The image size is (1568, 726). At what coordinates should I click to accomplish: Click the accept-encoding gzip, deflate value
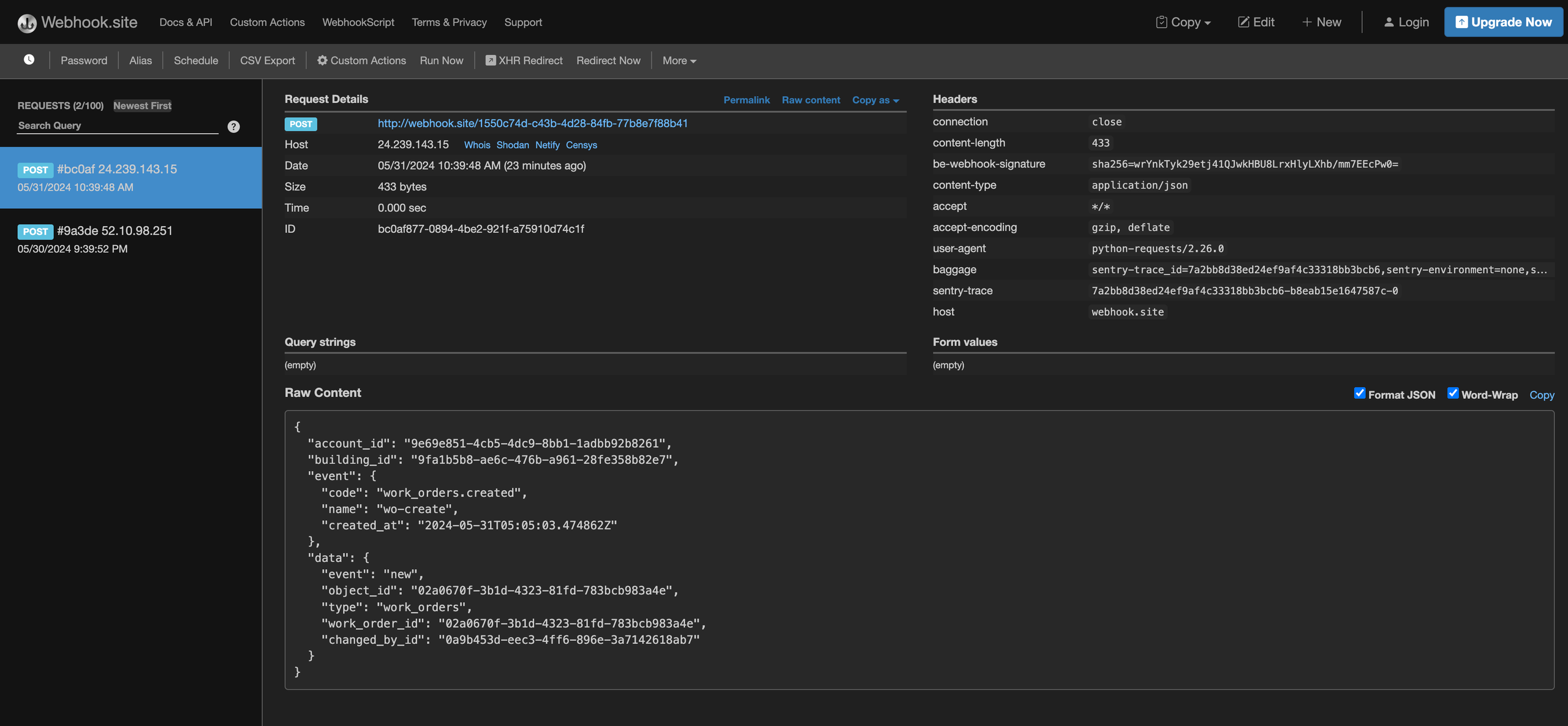tap(1131, 227)
